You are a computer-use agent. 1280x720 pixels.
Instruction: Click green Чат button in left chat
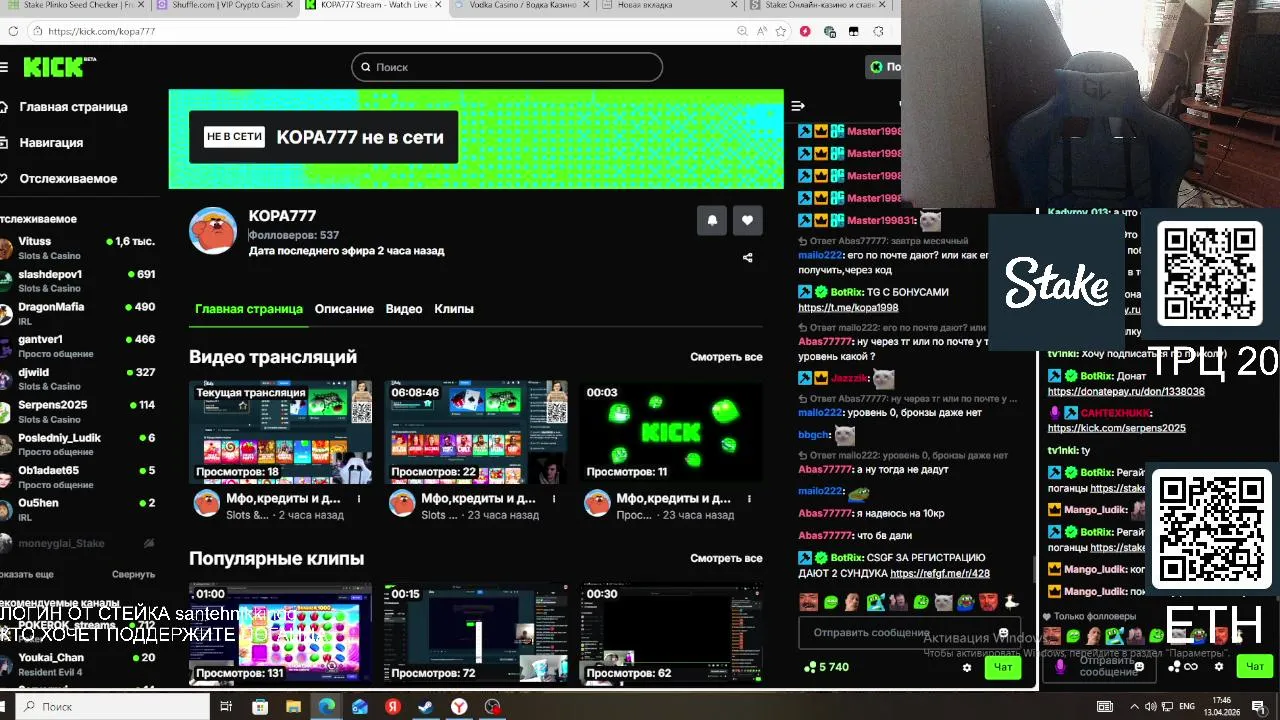pos(1003,667)
